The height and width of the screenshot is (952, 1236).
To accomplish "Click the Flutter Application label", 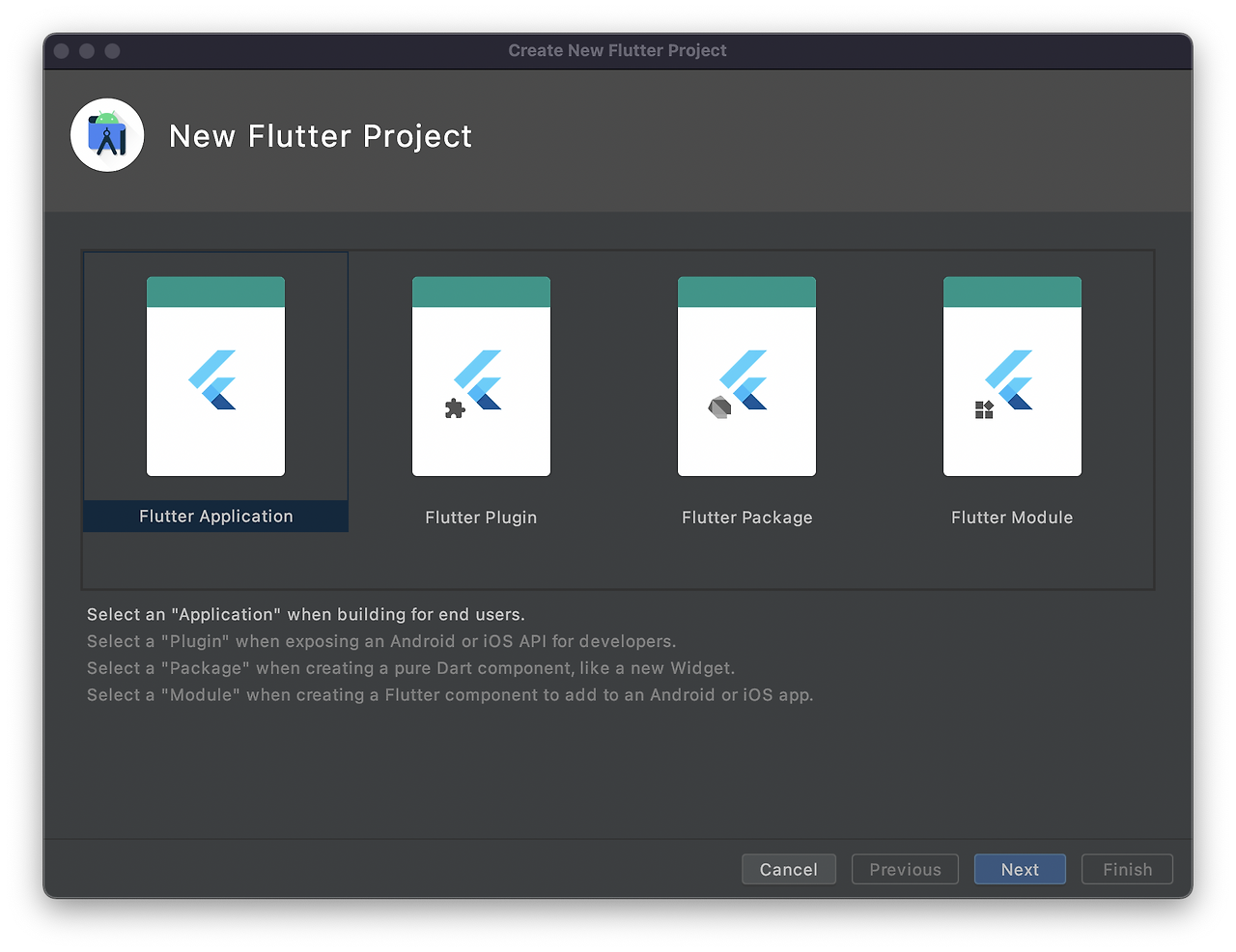I will click(215, 517).
